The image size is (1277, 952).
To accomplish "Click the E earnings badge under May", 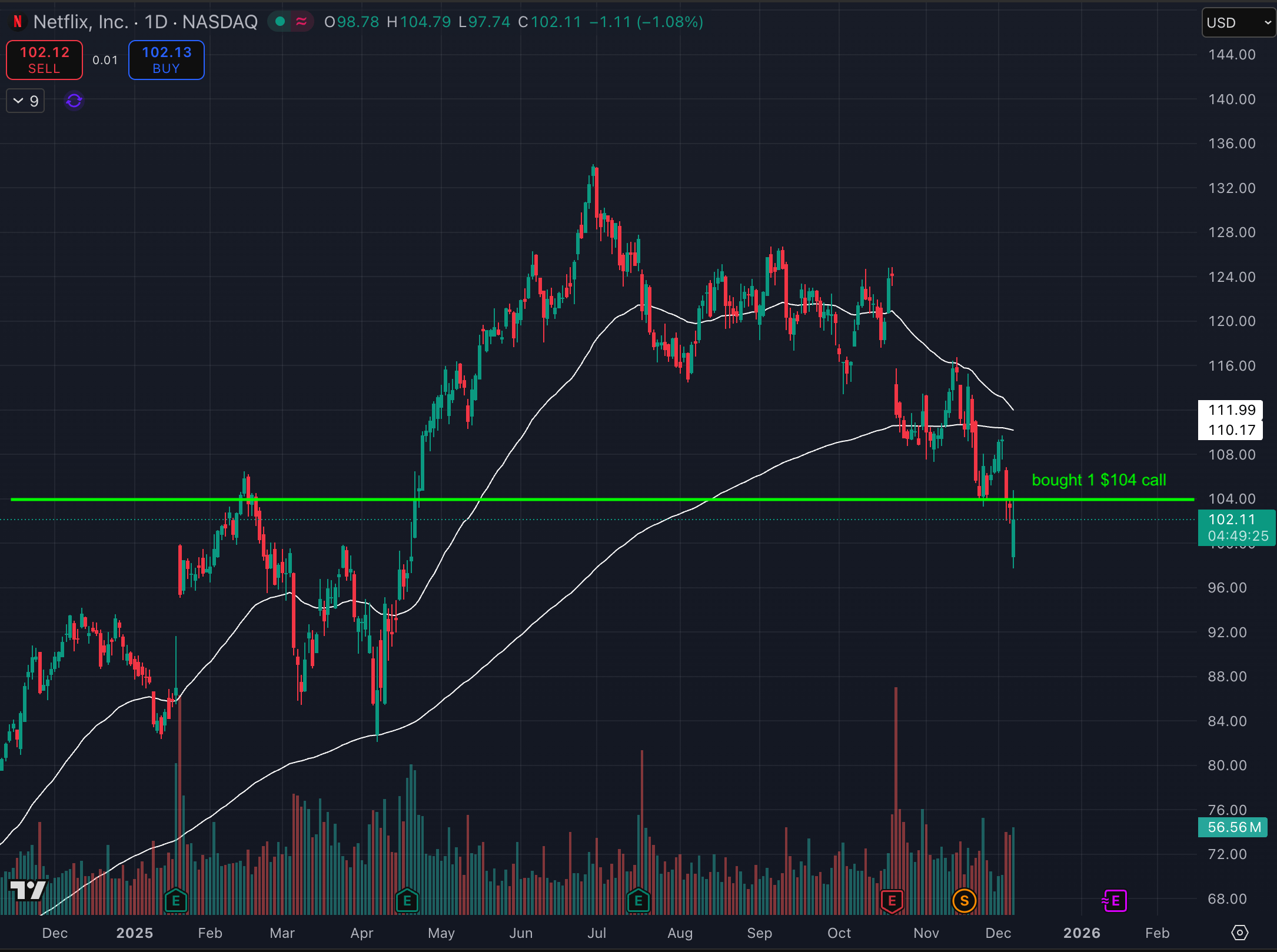I will click(406, 901).
